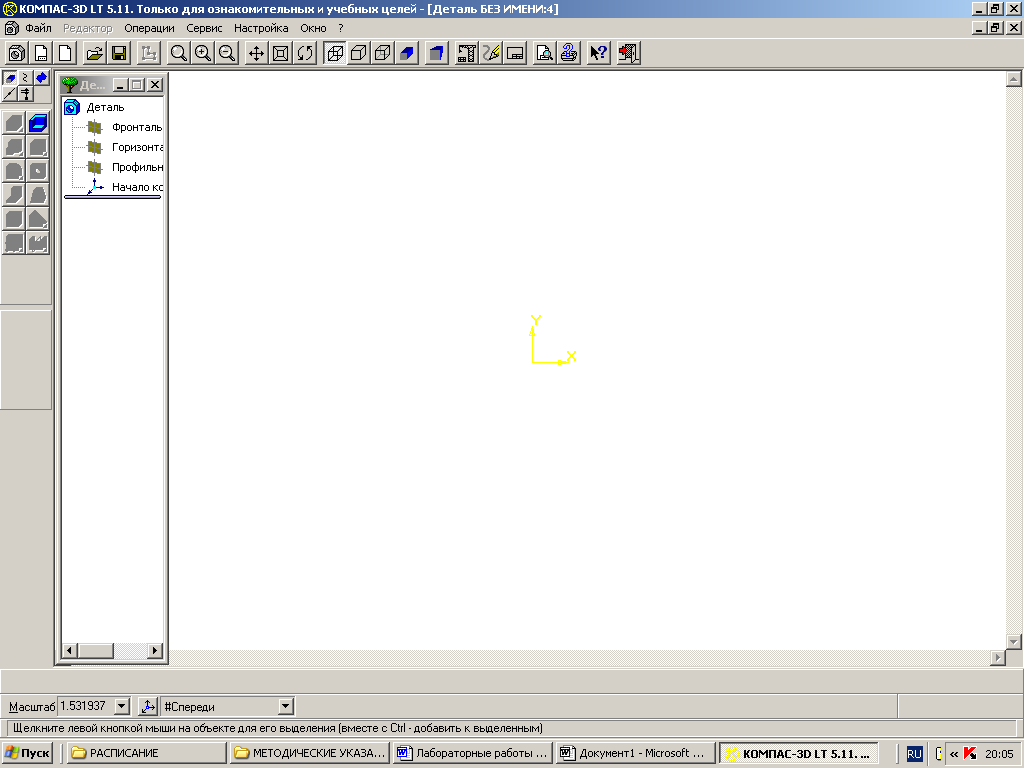Image resolution: width=1024 pixels, height=768 pixels.
Task: Switch display to thin hidden lines
Action: point(383,53)
